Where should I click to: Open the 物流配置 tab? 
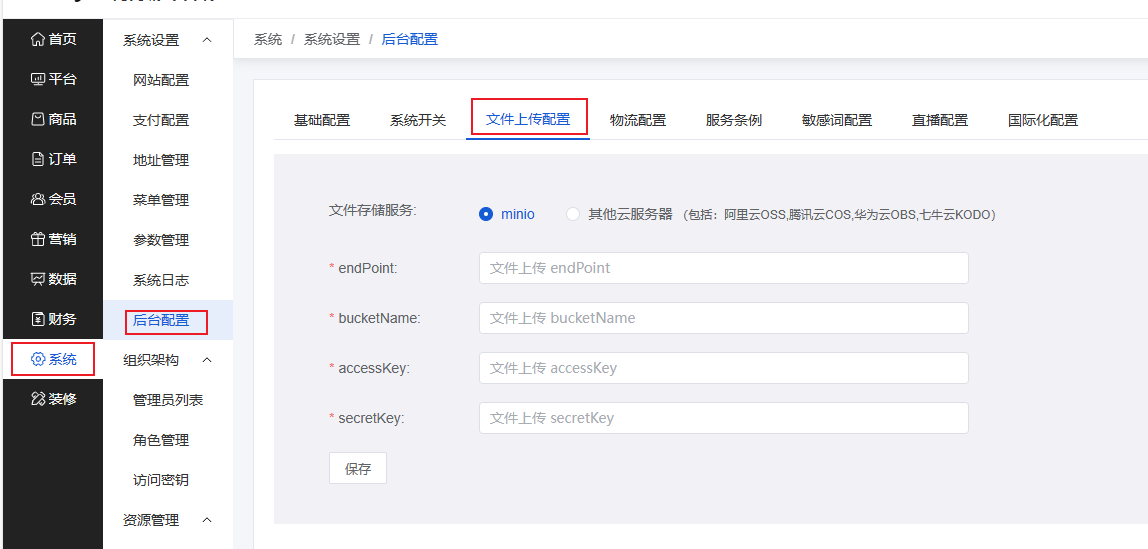click(638, 120)
